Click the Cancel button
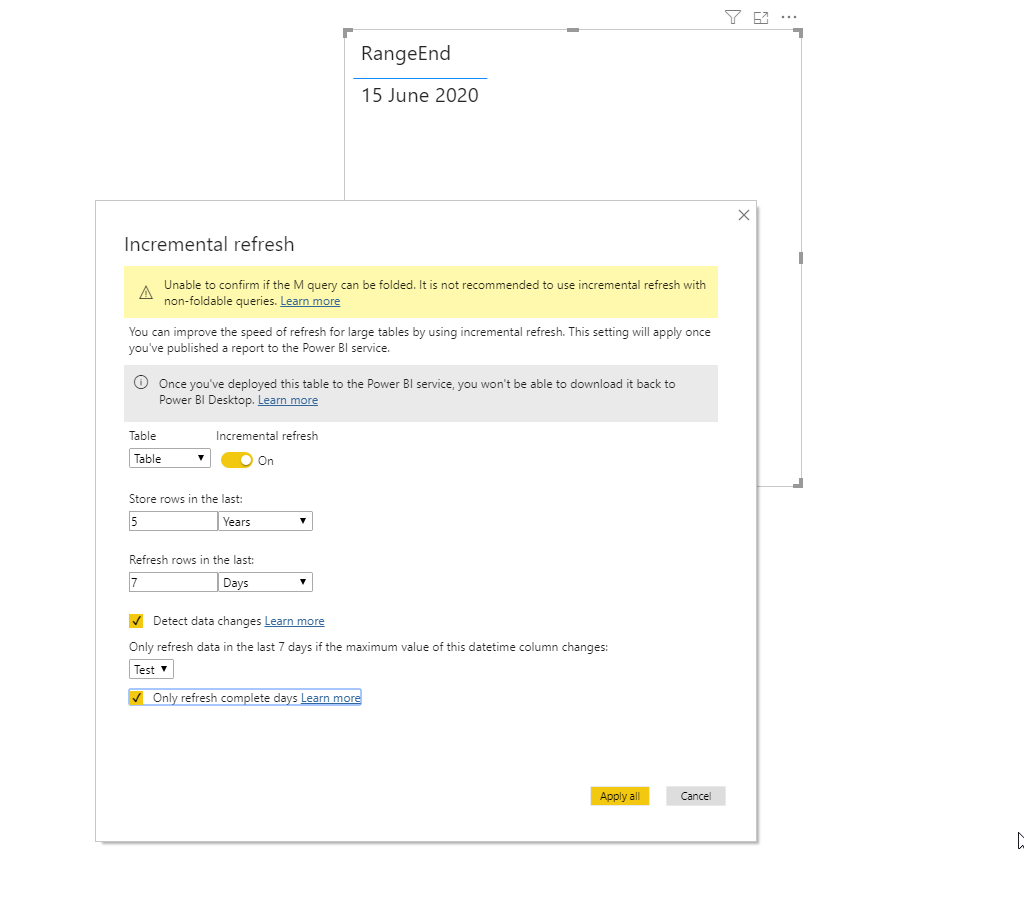This screenshot has width=1024, height=910. [696, 796]
